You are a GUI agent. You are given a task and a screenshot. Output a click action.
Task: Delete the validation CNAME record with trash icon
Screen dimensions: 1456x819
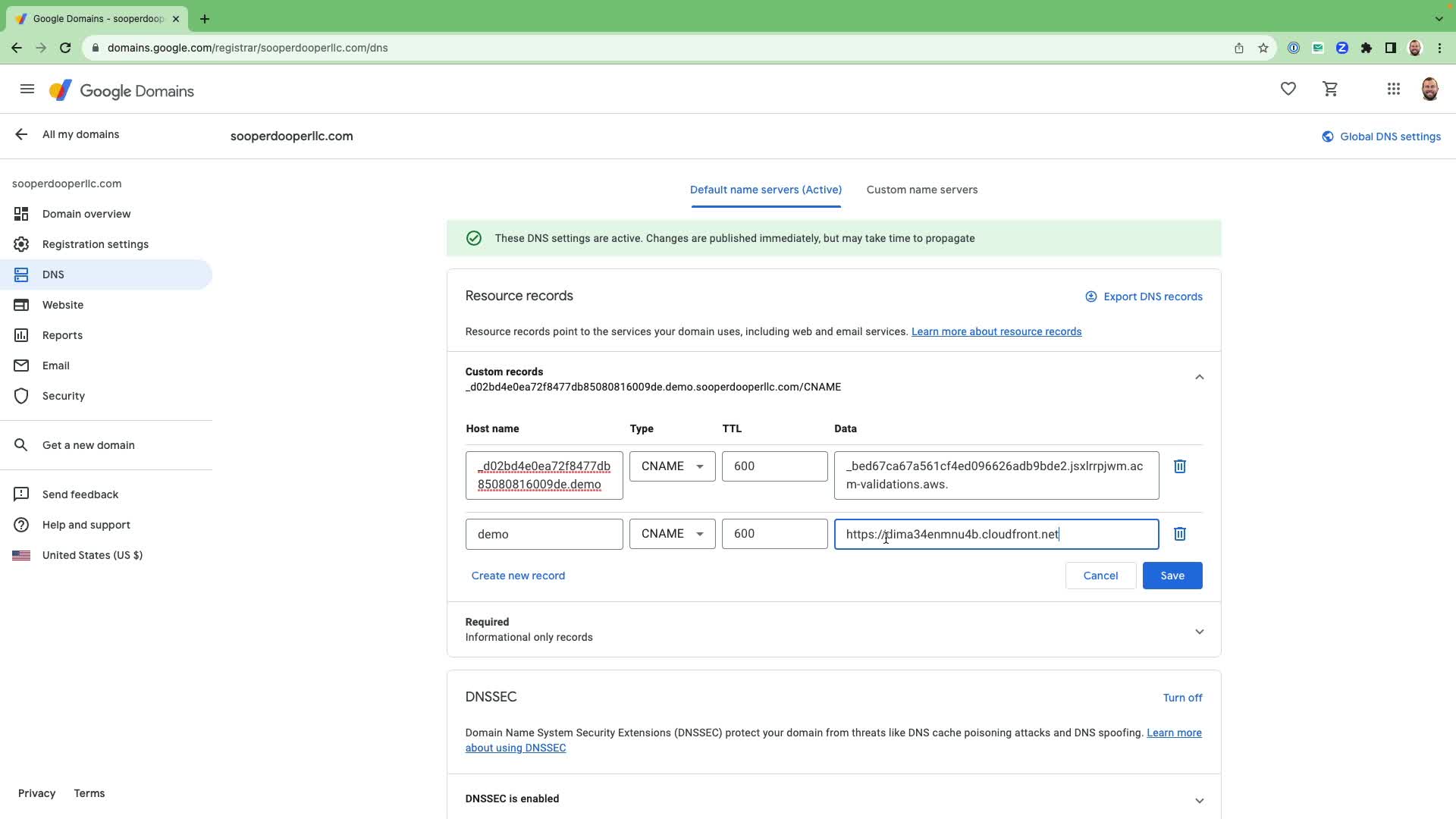click(1179, 466)
